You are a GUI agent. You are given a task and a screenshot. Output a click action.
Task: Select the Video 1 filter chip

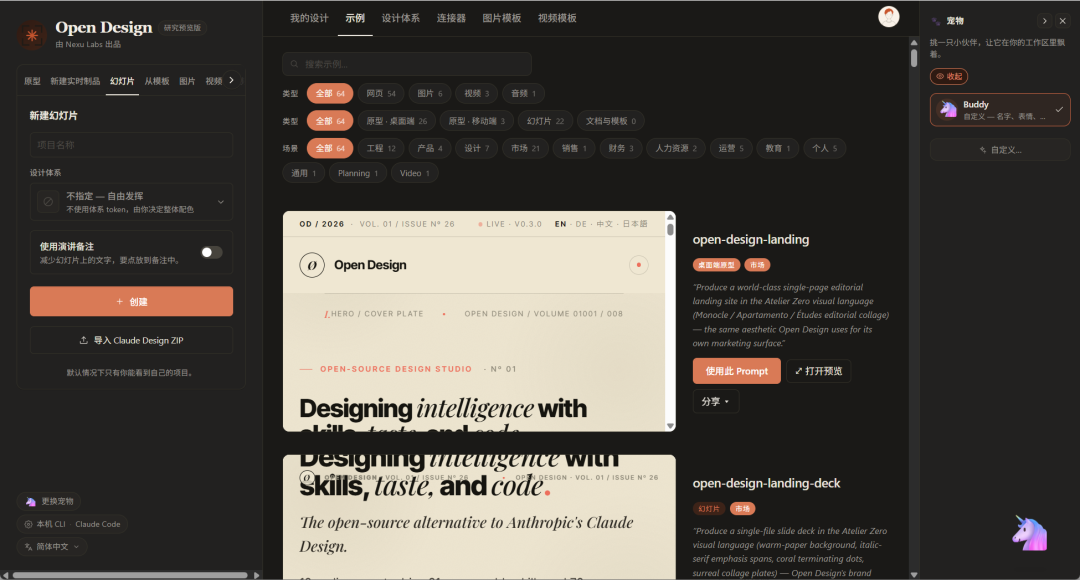click(x=415, y=174)
